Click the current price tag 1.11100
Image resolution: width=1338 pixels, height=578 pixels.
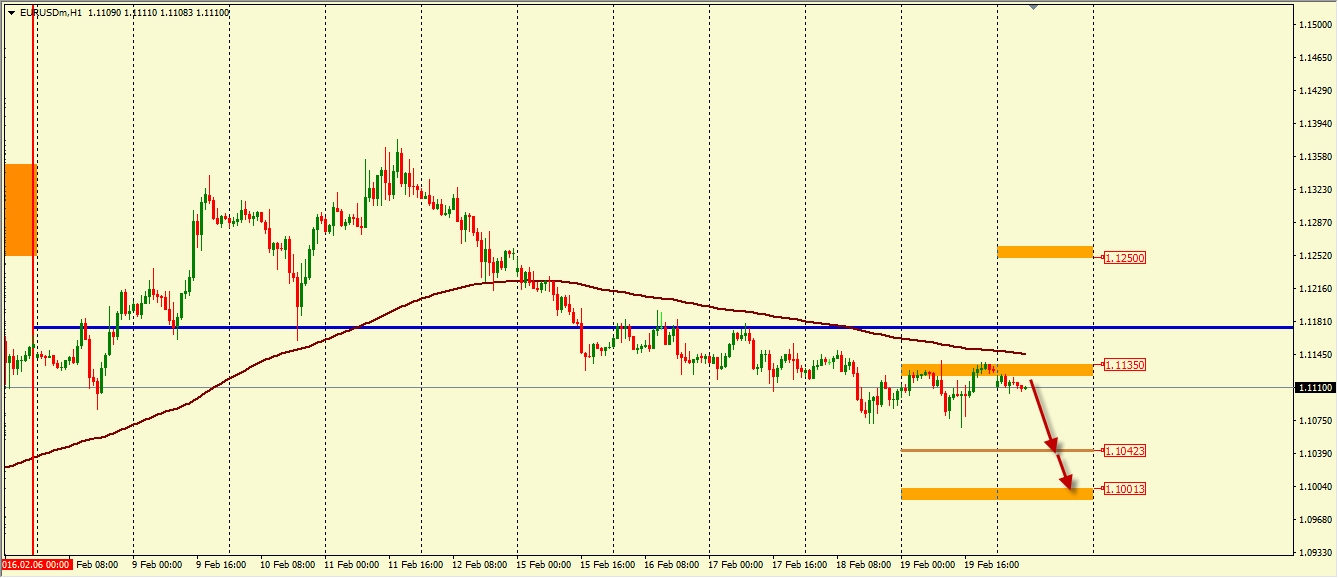(1314, 388)
